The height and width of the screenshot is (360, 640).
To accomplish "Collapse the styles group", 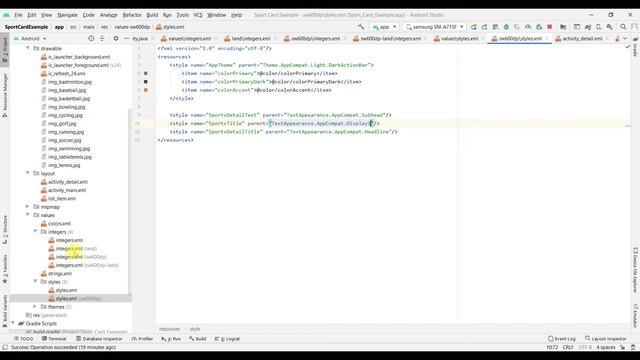I will click(35, 282).
